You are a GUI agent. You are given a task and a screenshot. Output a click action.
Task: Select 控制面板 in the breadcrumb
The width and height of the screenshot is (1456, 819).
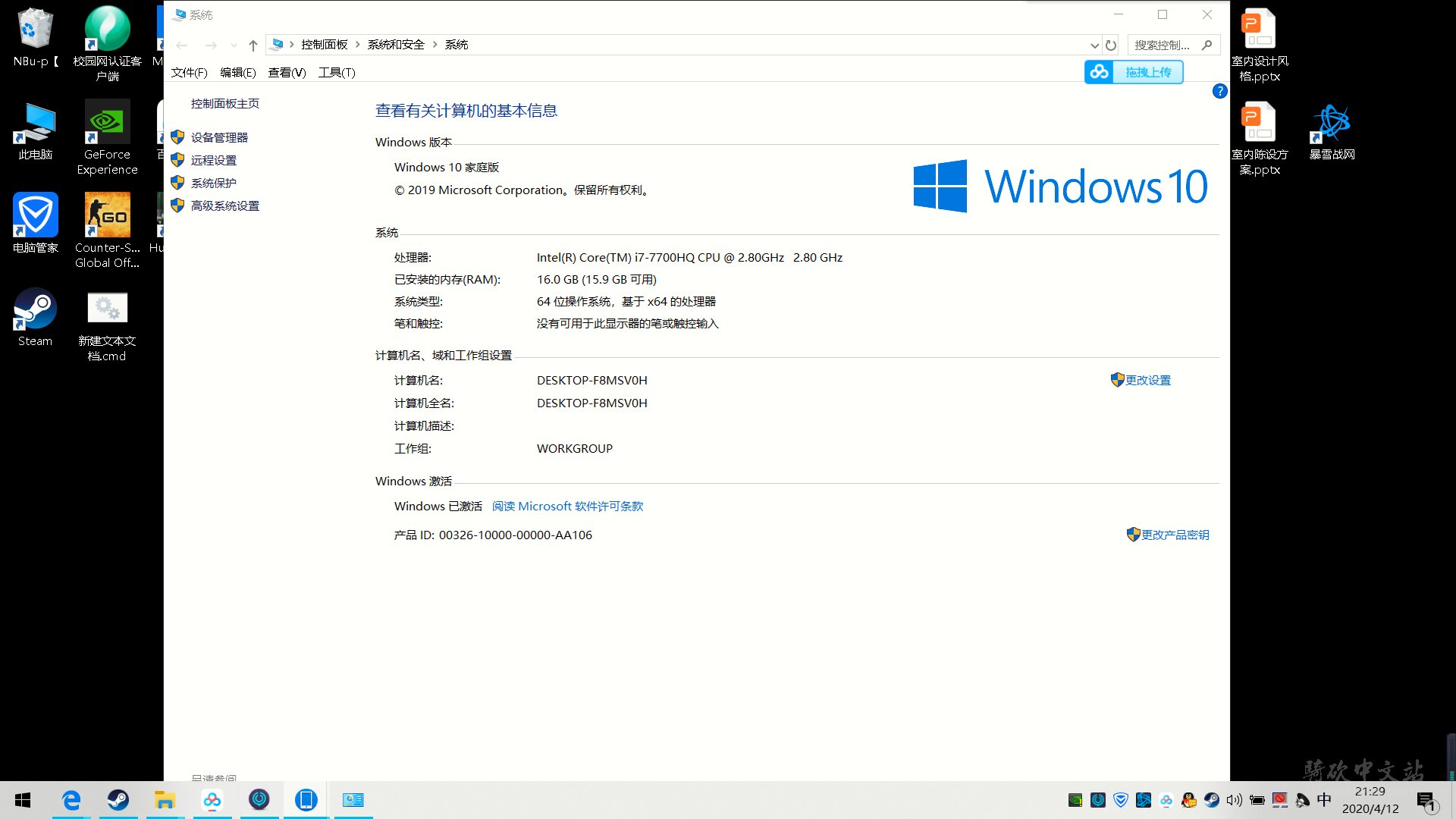click(325, 45)
